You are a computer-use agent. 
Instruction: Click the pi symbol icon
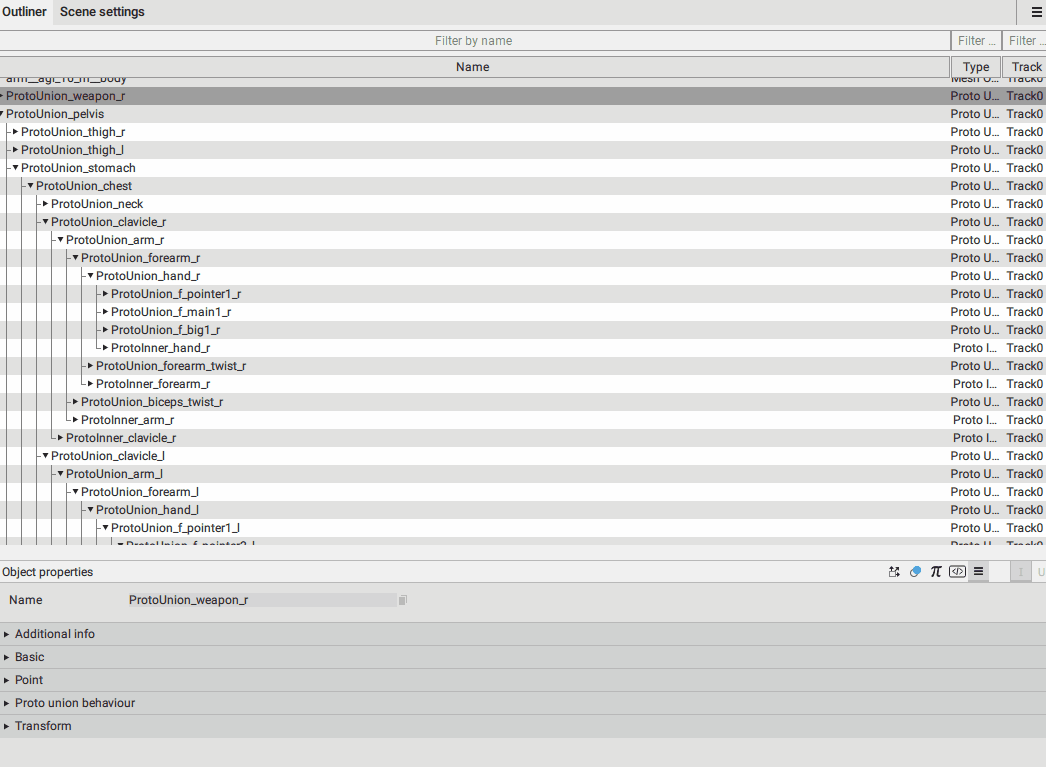(936, 572)
